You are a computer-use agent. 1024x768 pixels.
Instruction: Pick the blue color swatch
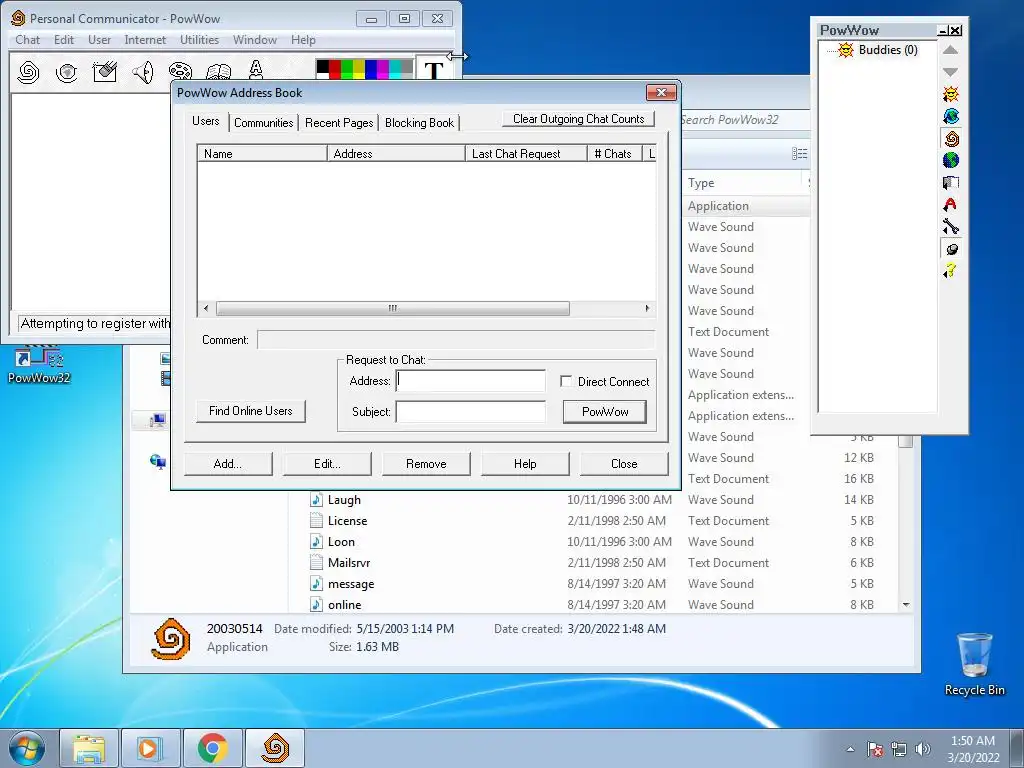(x=372, y=69)
